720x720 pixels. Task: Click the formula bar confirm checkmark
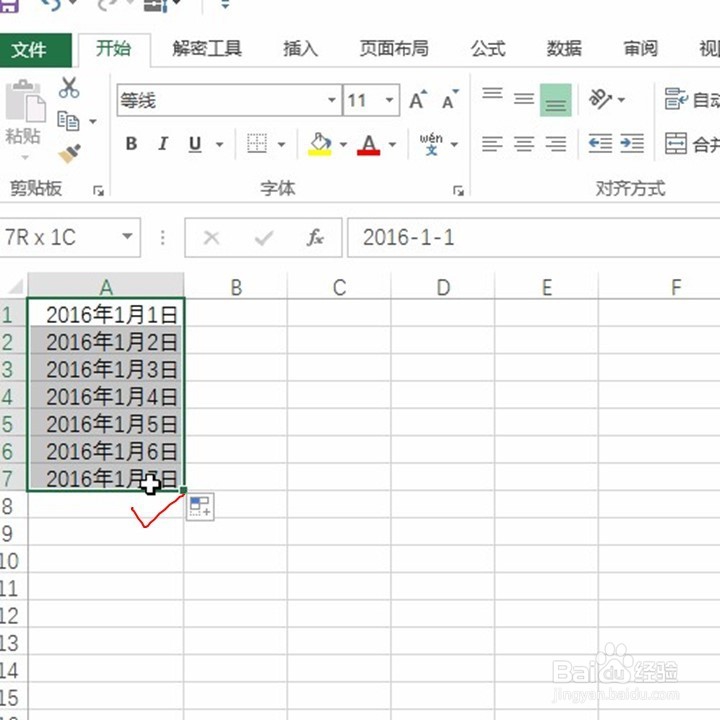pos(264,237)
